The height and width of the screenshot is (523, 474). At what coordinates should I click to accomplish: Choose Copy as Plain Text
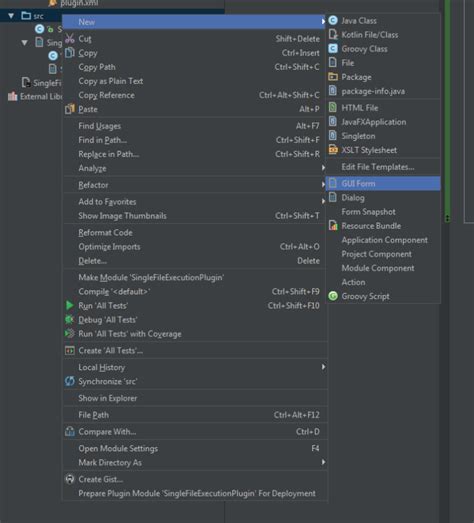(x=110, y=81)
